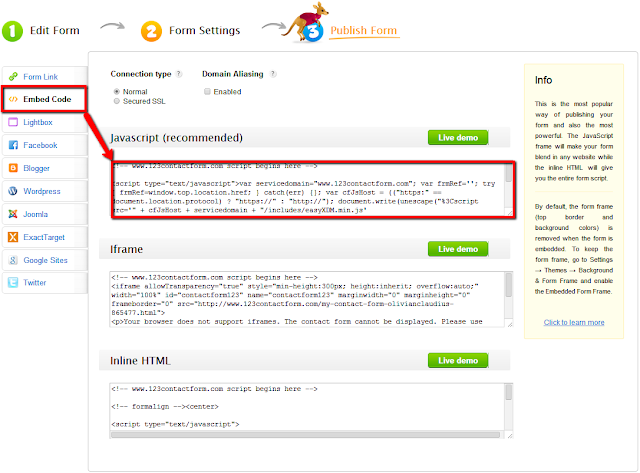Click the green step 1 circle icon

12,31
